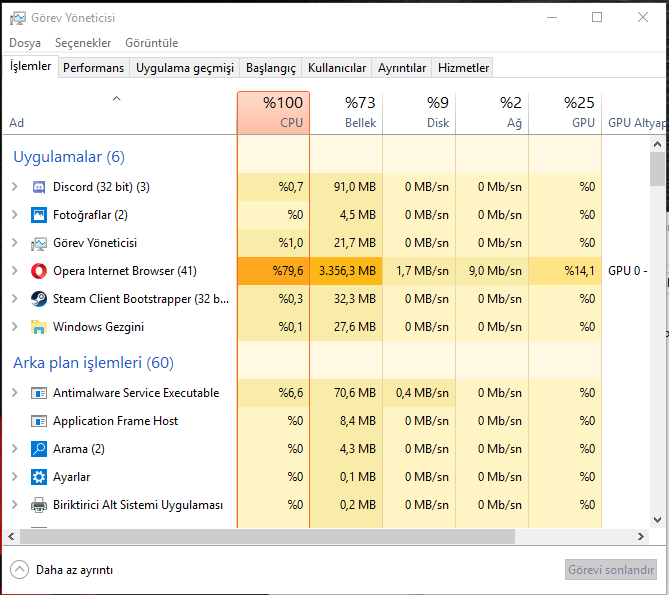Click the Windows Gezgini folder icon

39,327
